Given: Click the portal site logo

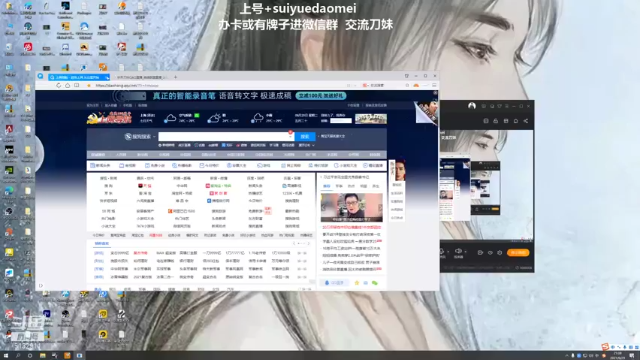Looking at the screenshot, I should [109, 118].
